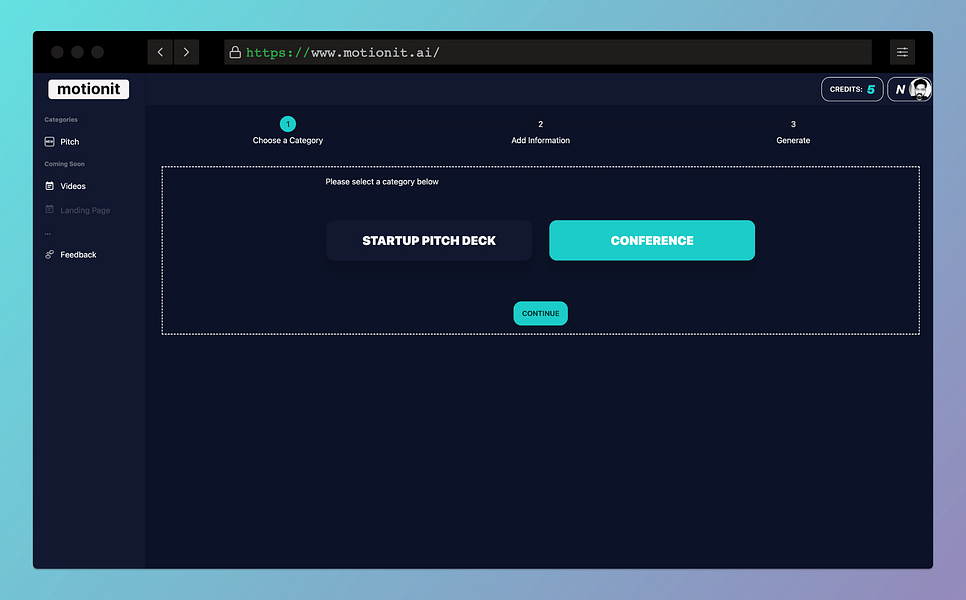The width and height of the screenshot is (966, 600).
Task: Open the browser settings sliders icon
Action: click(x=902, y=52)
